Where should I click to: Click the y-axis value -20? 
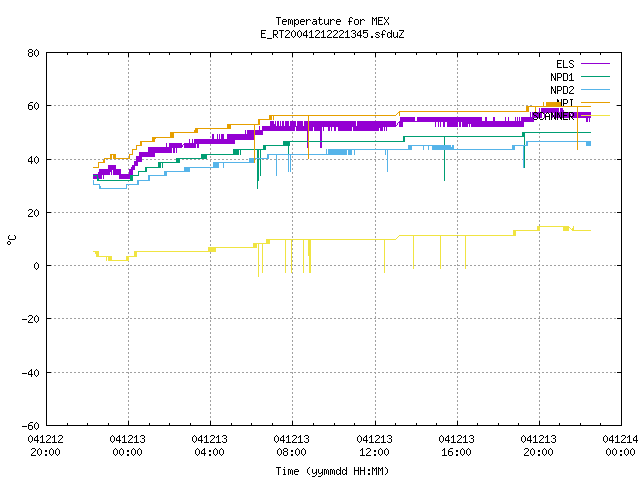[x=31, y=319]
